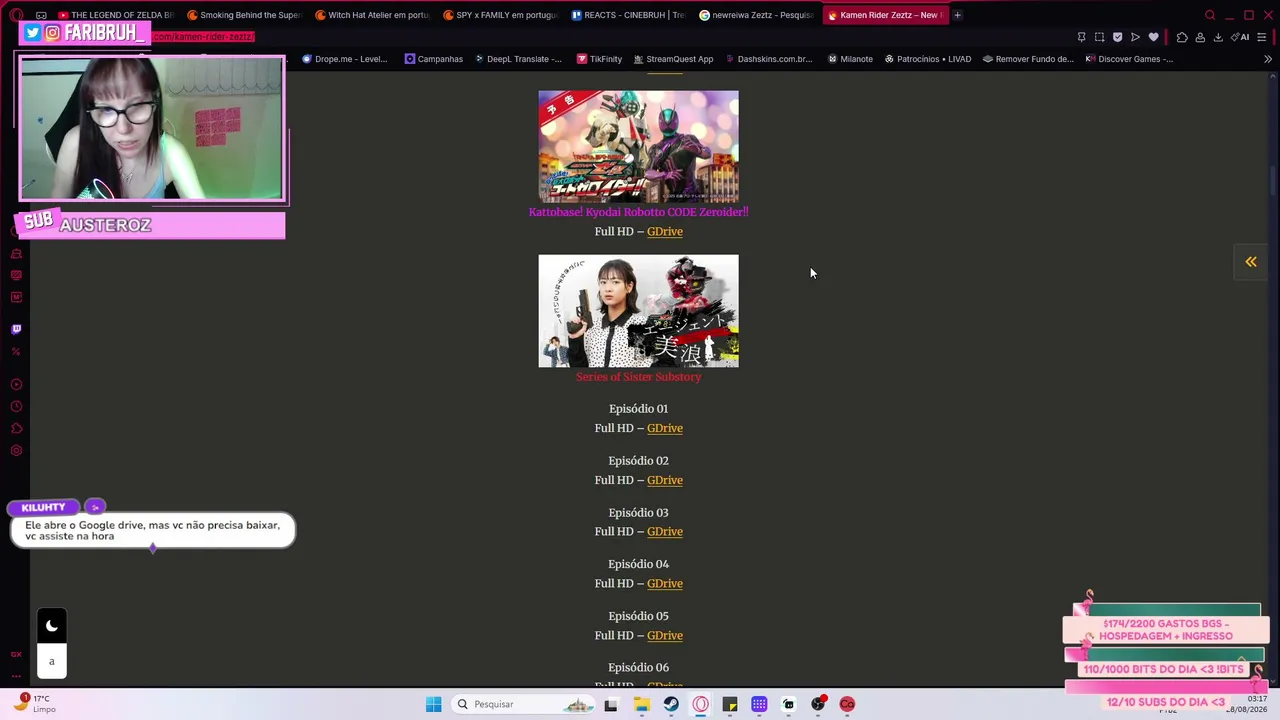
Task: Open Task View on the taskbar
Action: pos(611,704)
